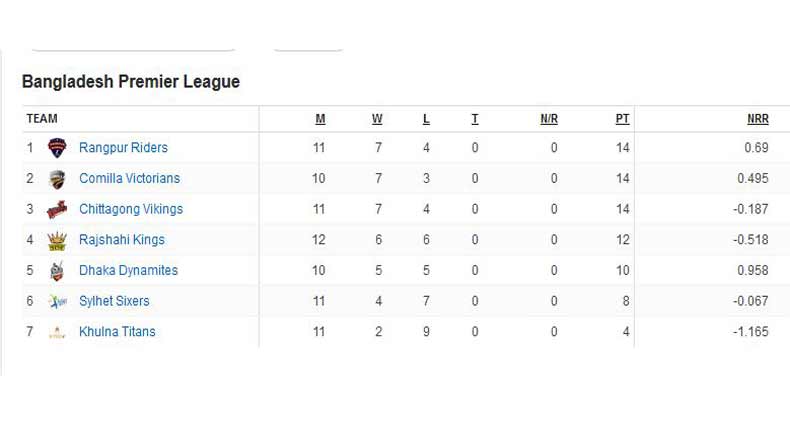This screenshot has height=425, width=790.
Task: Sort standings by L column header
Action: 426,119
